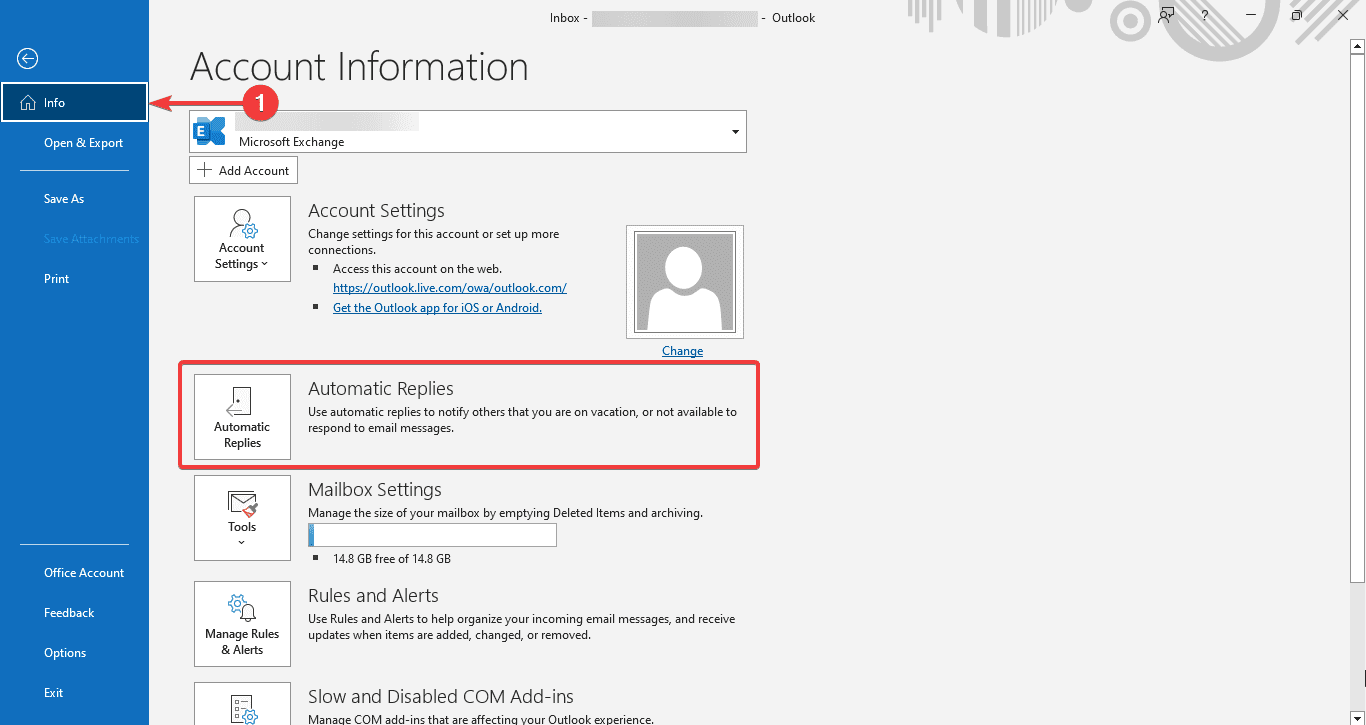Click the Account Settings icon button
The height and width of the screenshot is (725, 1366).
coord(242,239)
